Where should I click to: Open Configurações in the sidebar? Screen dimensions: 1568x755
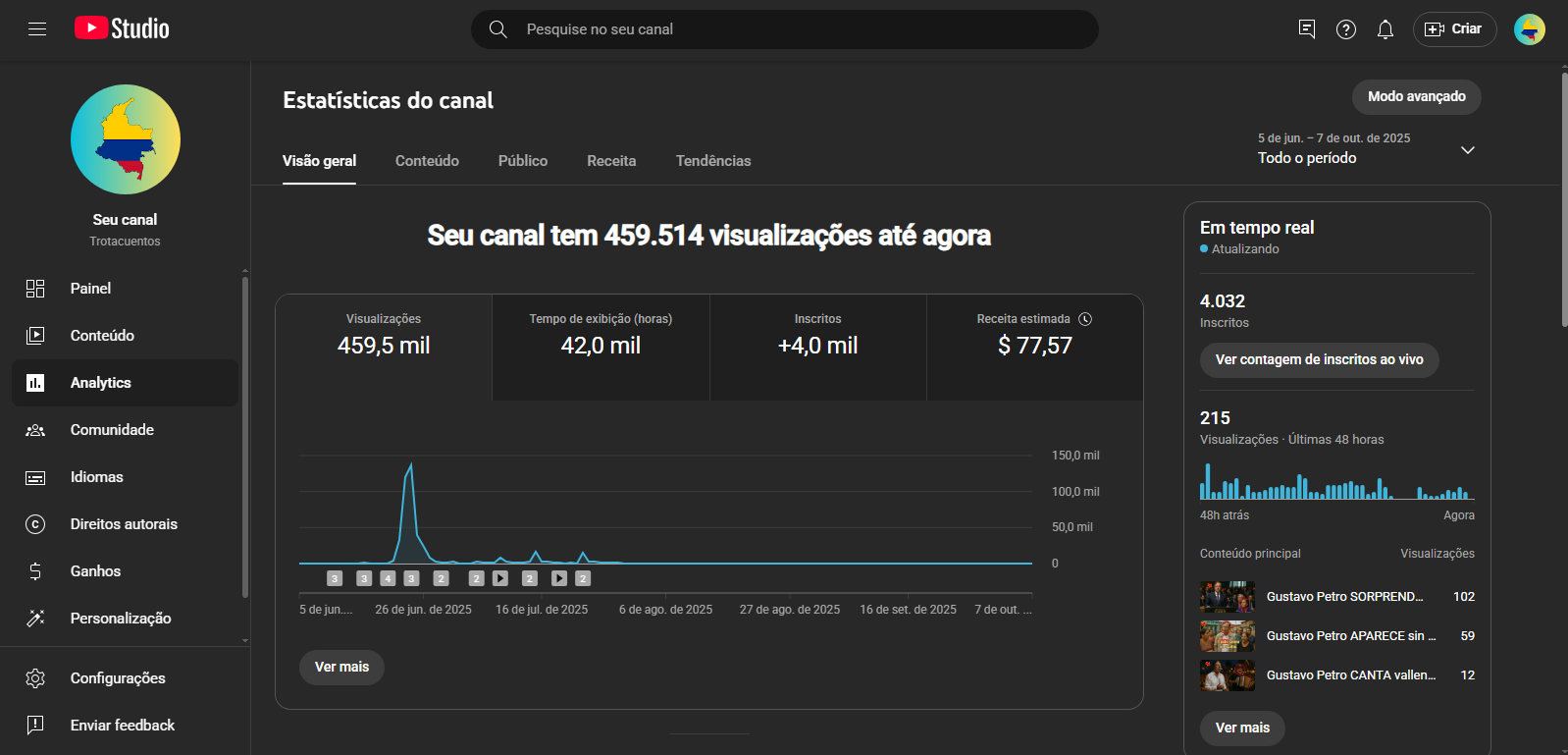[125, 678]
